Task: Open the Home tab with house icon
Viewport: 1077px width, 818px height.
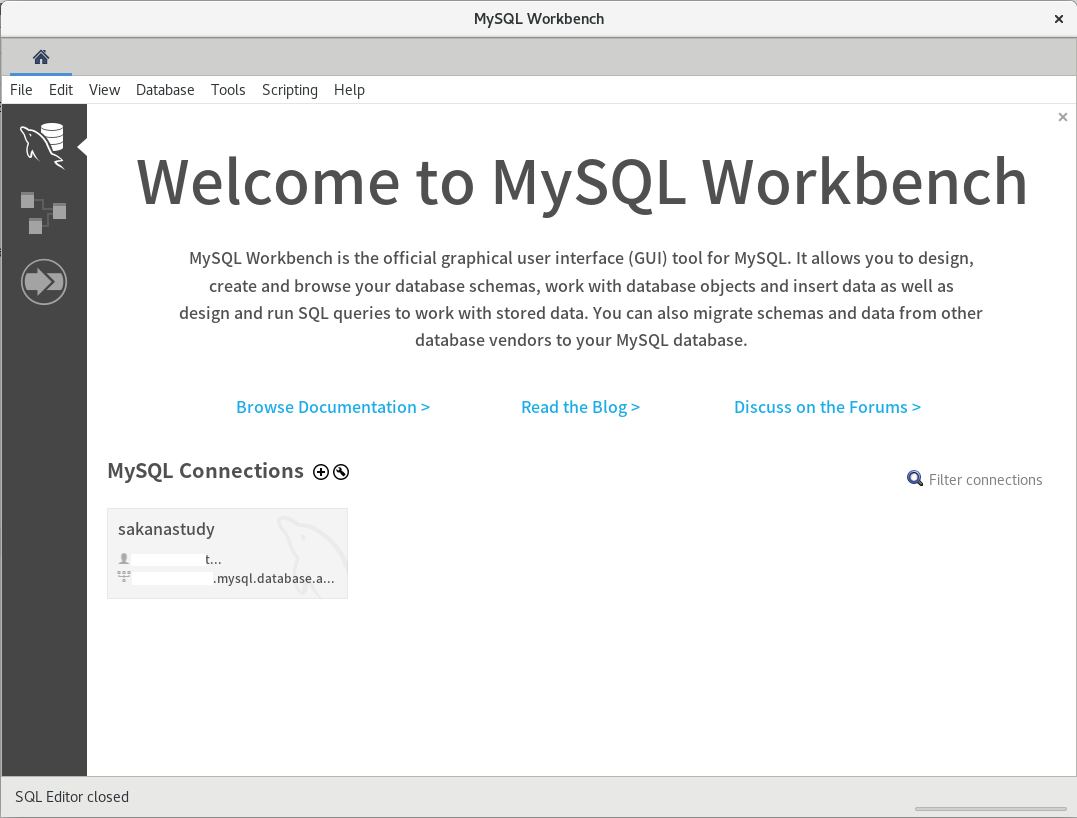Action: click(41, 57)
